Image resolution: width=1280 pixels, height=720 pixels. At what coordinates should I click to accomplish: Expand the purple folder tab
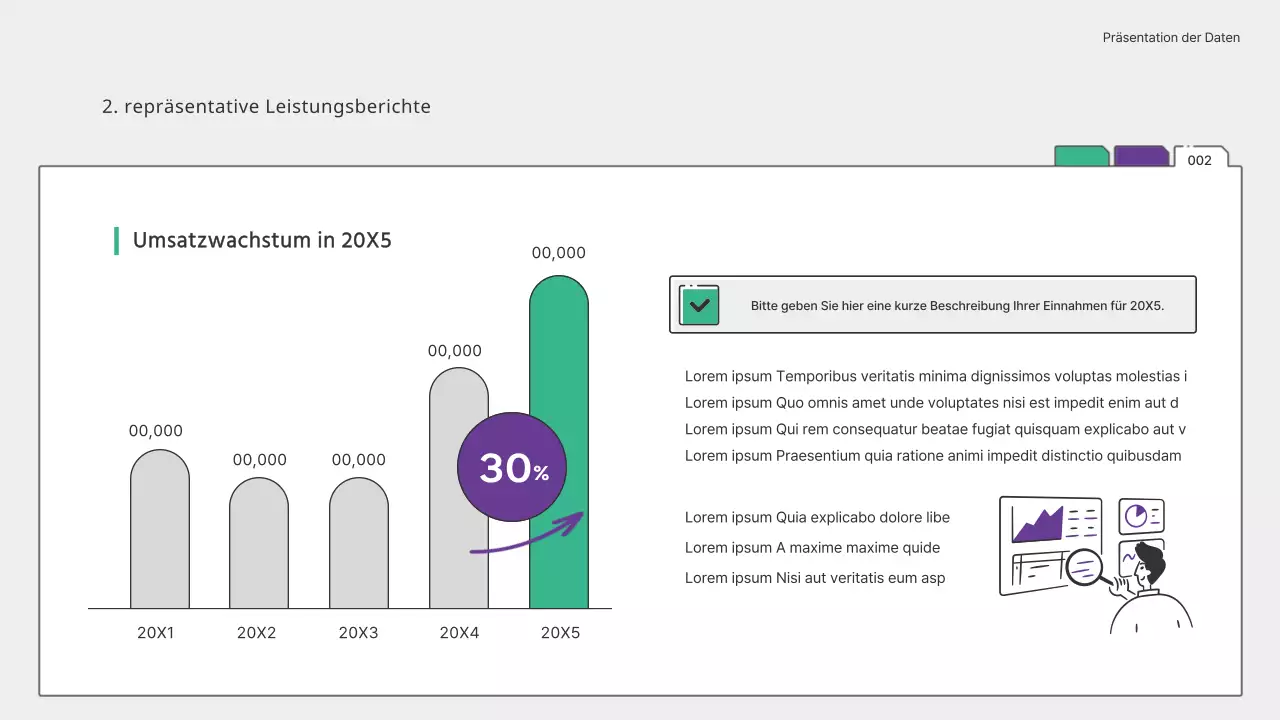[1140, 155]
